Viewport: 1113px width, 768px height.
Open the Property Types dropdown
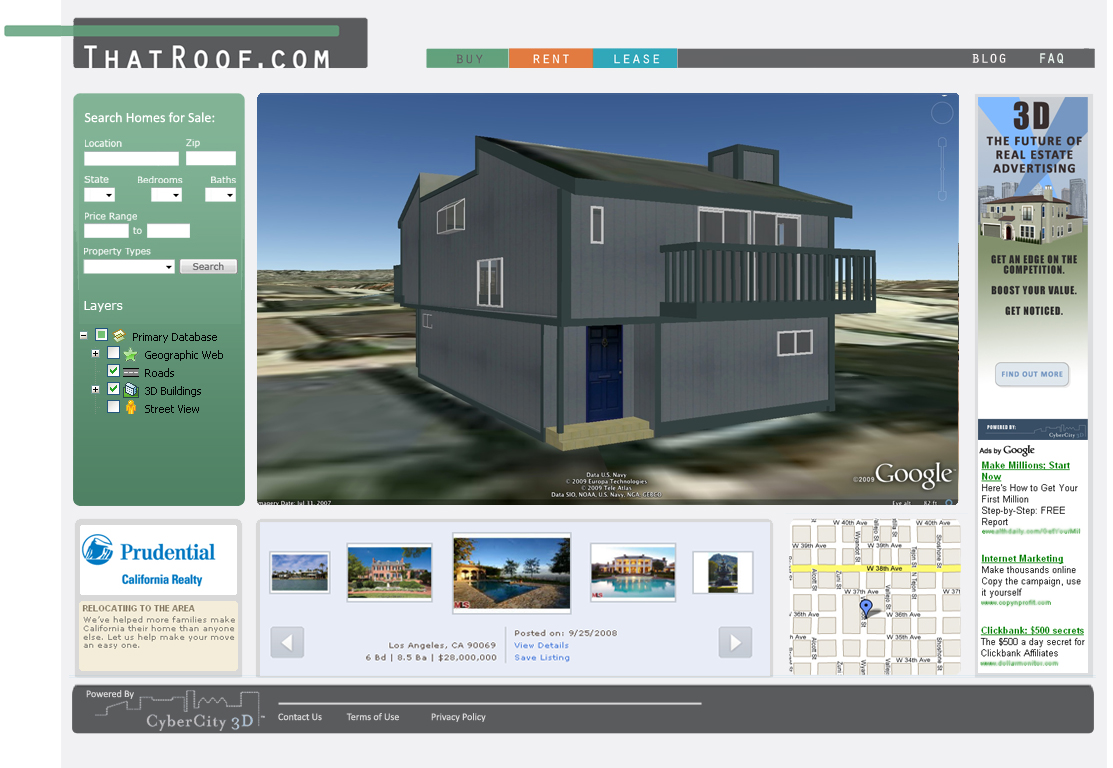coord(129,267)
